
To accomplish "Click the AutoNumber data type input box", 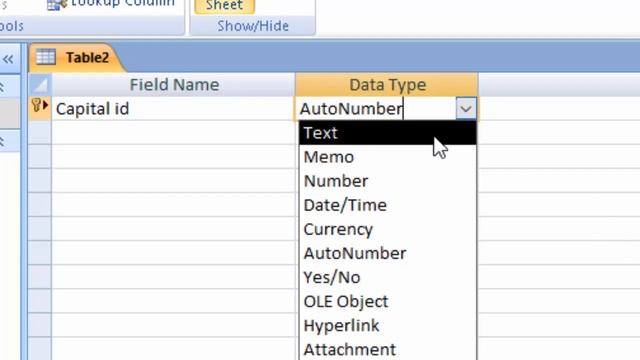I will click(x=376, y=109).
